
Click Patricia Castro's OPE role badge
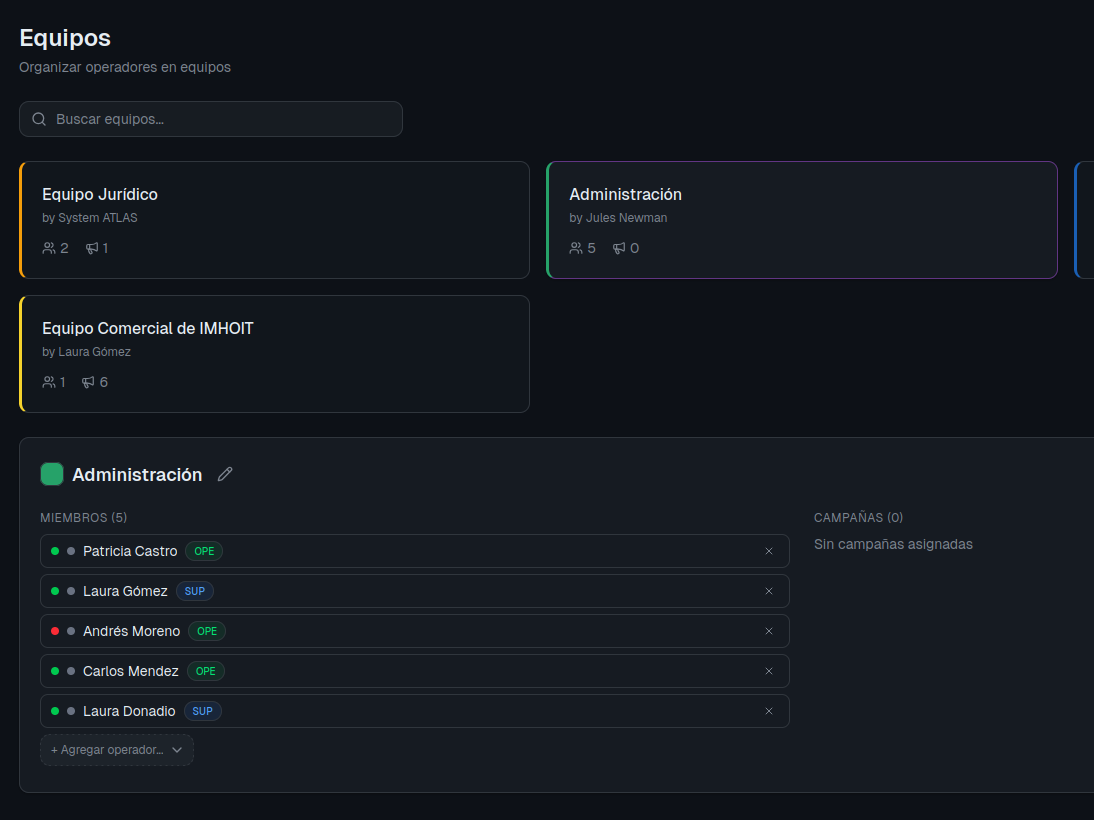coord(204,551)
